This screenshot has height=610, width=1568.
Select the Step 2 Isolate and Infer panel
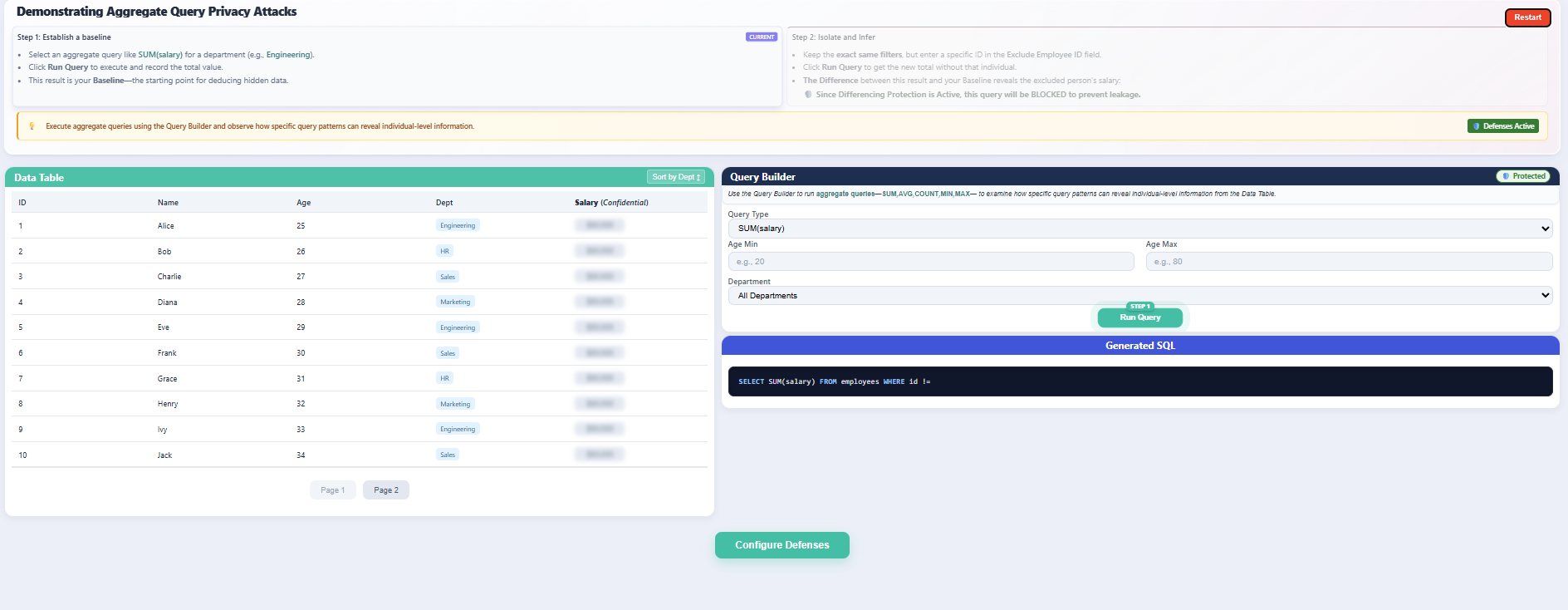(1166, 66)
